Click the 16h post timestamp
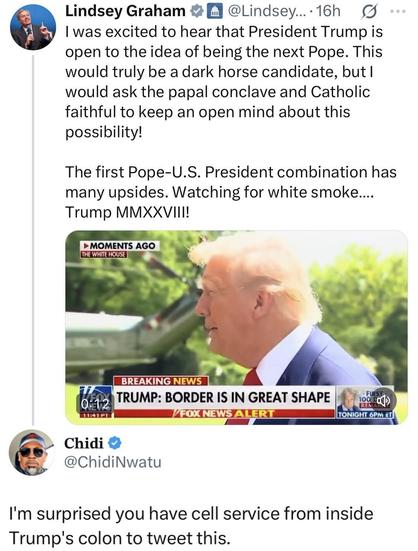 click(x=328, y=12)
